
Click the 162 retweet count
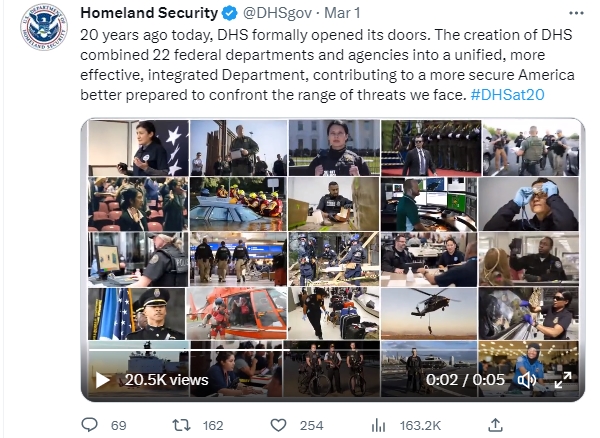tap(213, 425)
